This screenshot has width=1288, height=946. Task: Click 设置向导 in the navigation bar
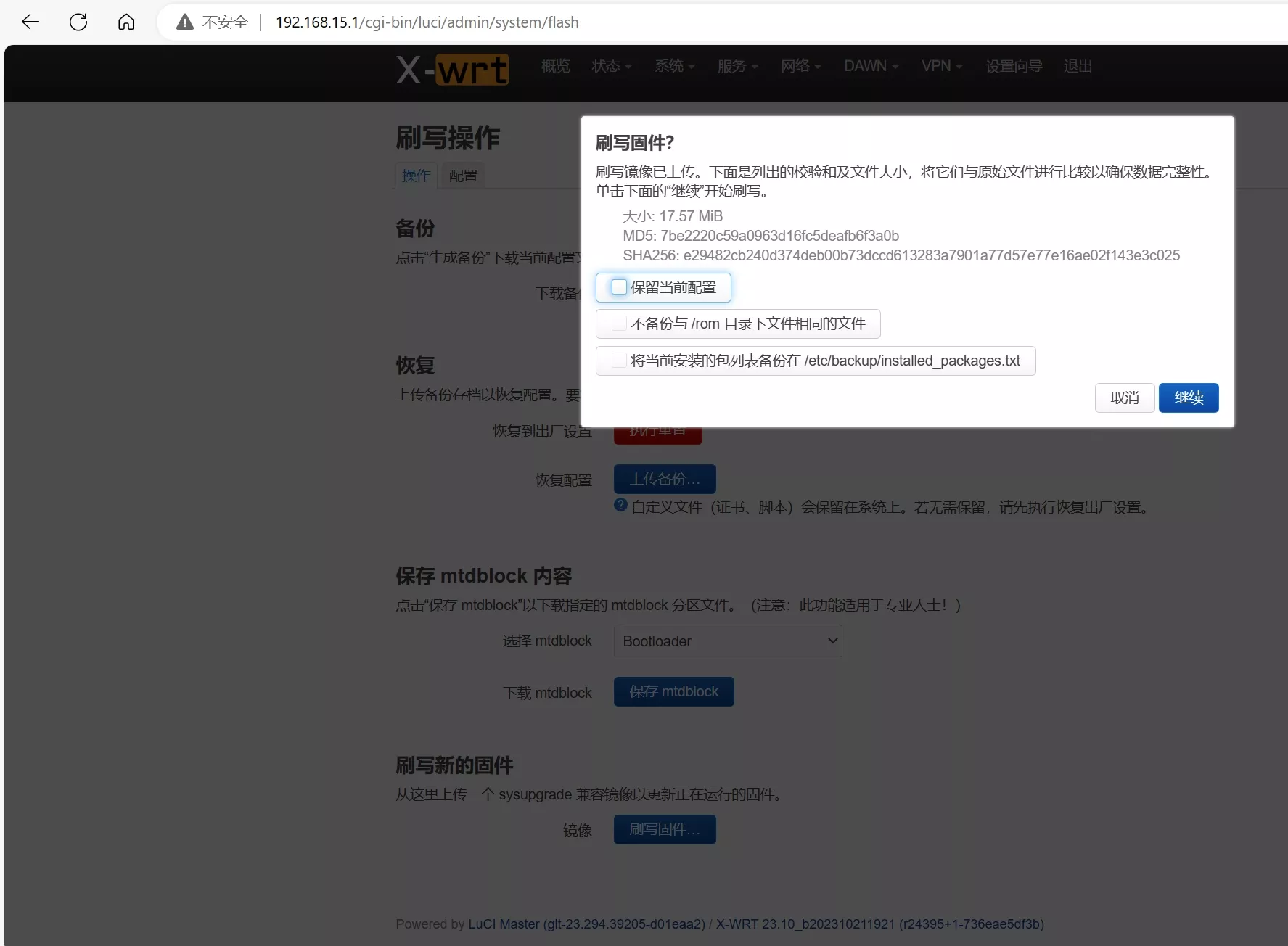pos(1013,66)
